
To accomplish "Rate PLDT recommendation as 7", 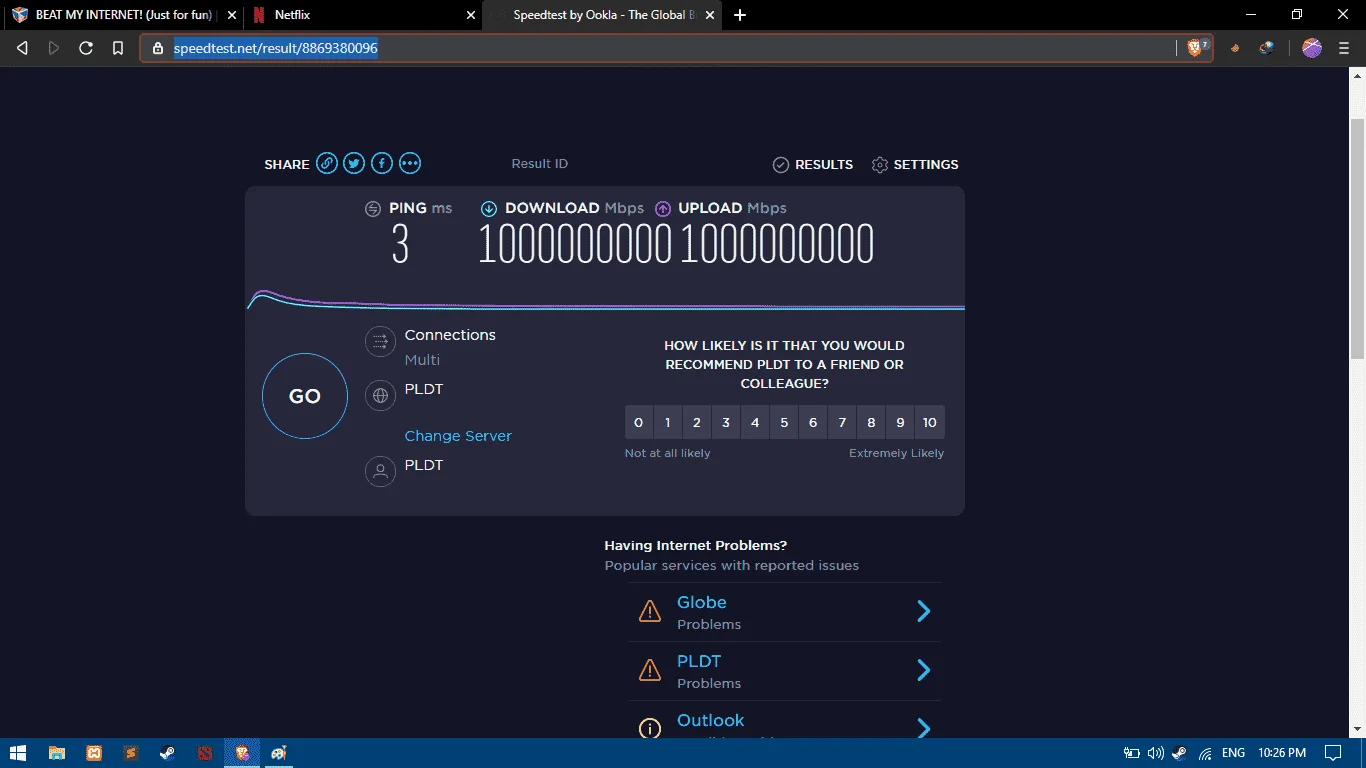I will coord(842,423).
